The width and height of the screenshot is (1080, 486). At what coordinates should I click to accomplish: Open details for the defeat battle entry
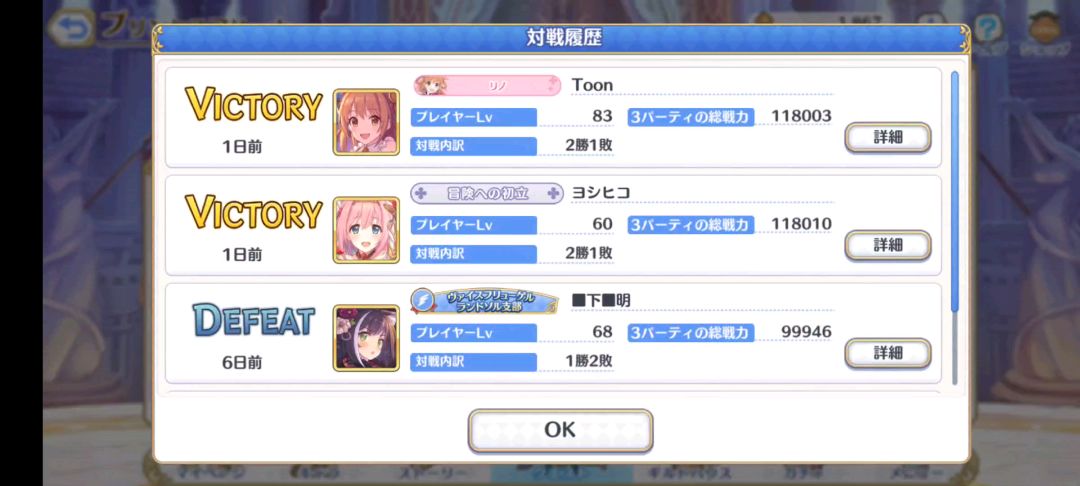coord(888,353)
